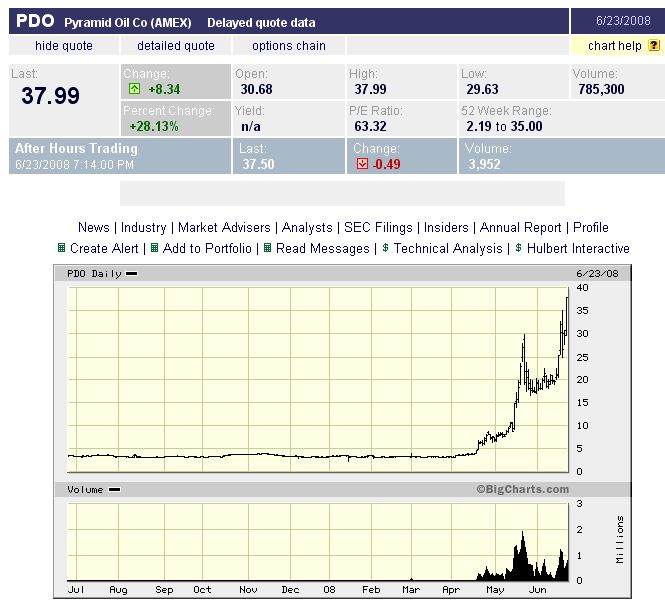Click the dollar icon beside Technical Analysis
This screenshot has width=665, height=609.
click(x=385, y=247)
